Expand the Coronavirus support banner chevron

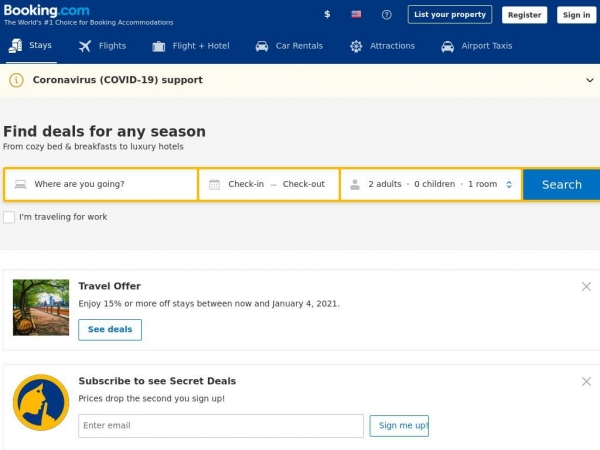coord(590,80)
